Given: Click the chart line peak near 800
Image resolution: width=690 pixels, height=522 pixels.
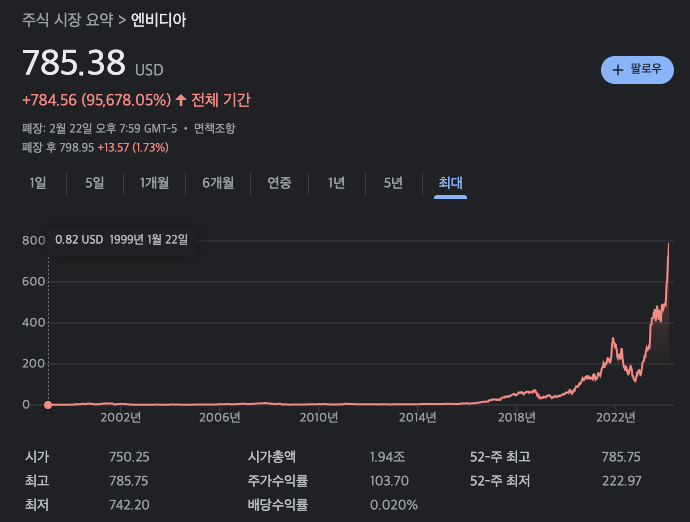Looking at the screenshot, I should tap(668, 245).
